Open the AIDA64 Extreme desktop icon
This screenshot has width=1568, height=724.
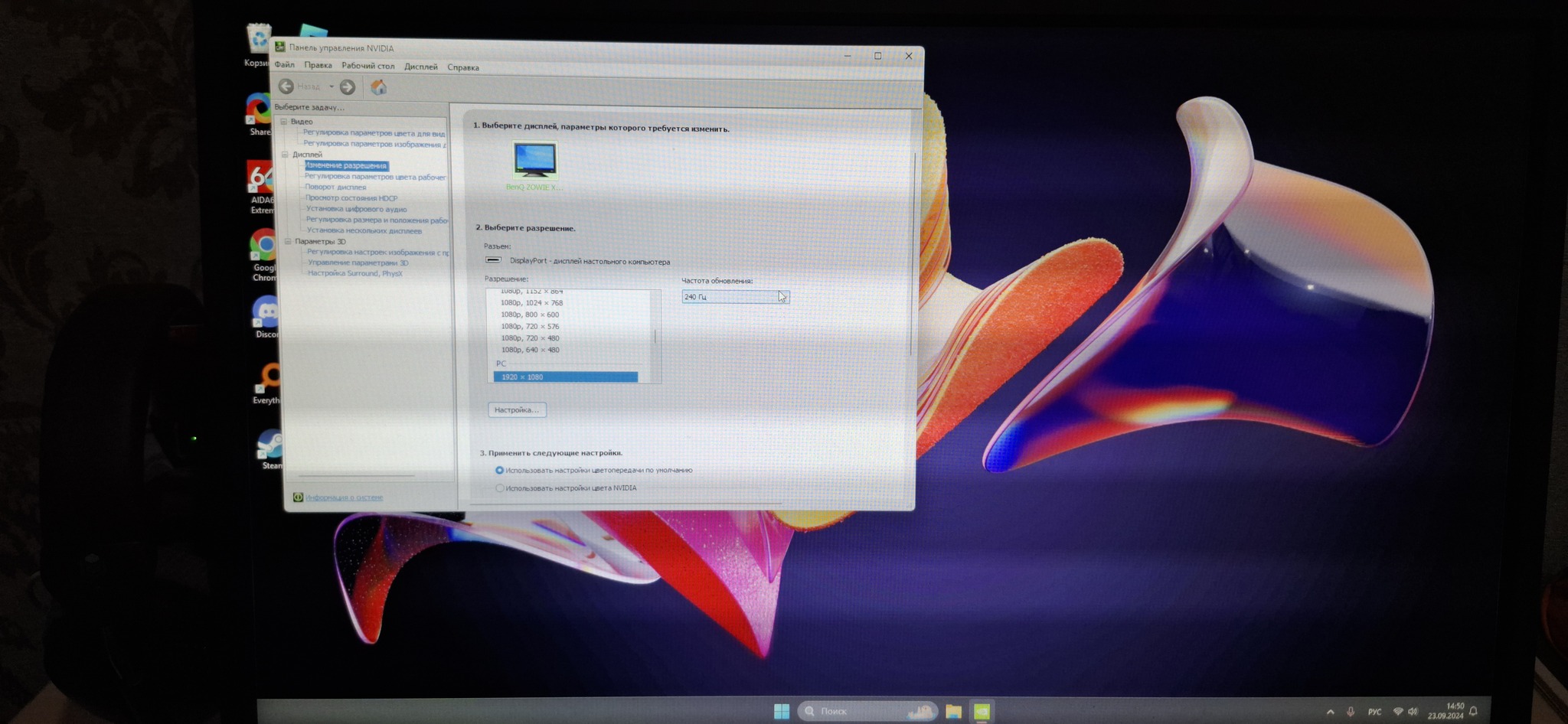[261, 180]
